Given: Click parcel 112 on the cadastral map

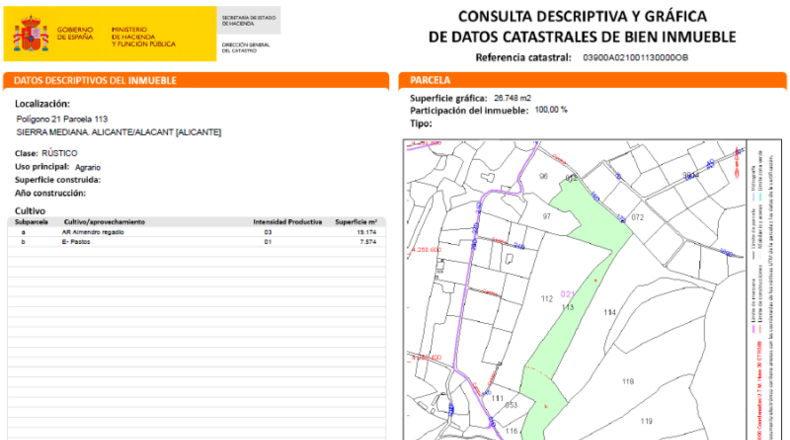Looking at the screenshot, I should point(547,298).
